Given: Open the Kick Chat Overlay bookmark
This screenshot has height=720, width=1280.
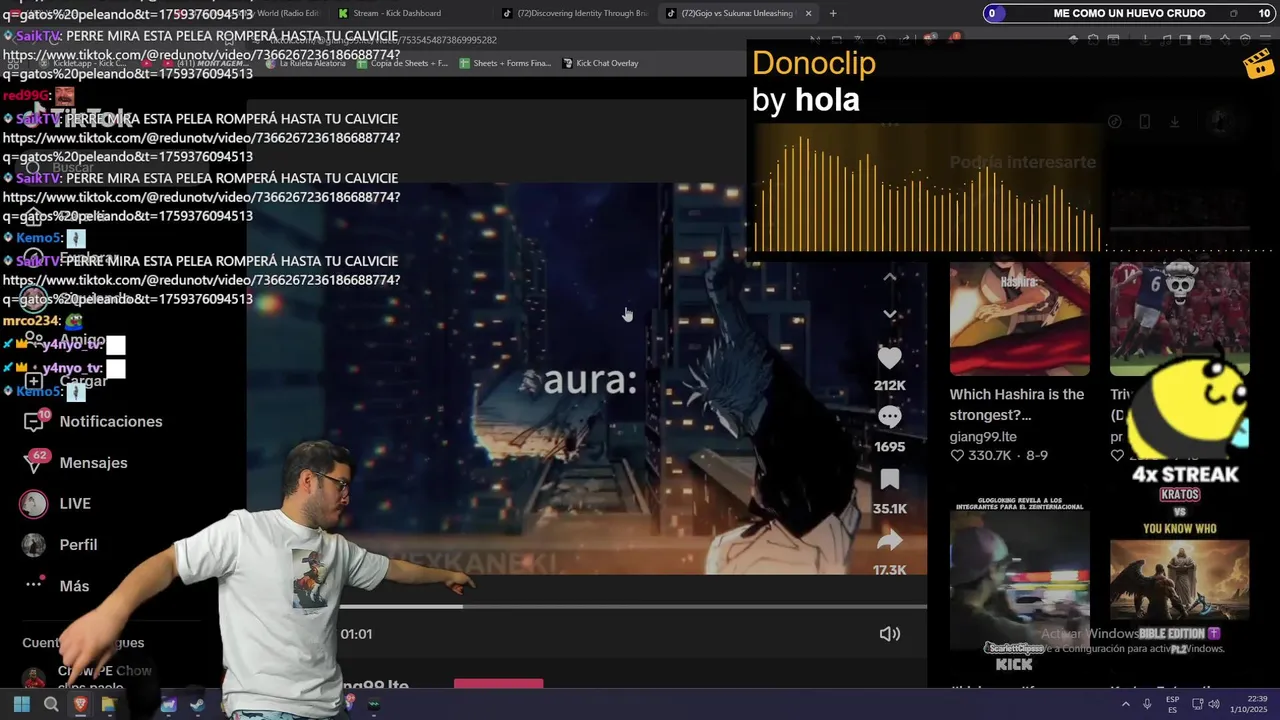Looking at the screenshot, I should [x=600, y=63].
